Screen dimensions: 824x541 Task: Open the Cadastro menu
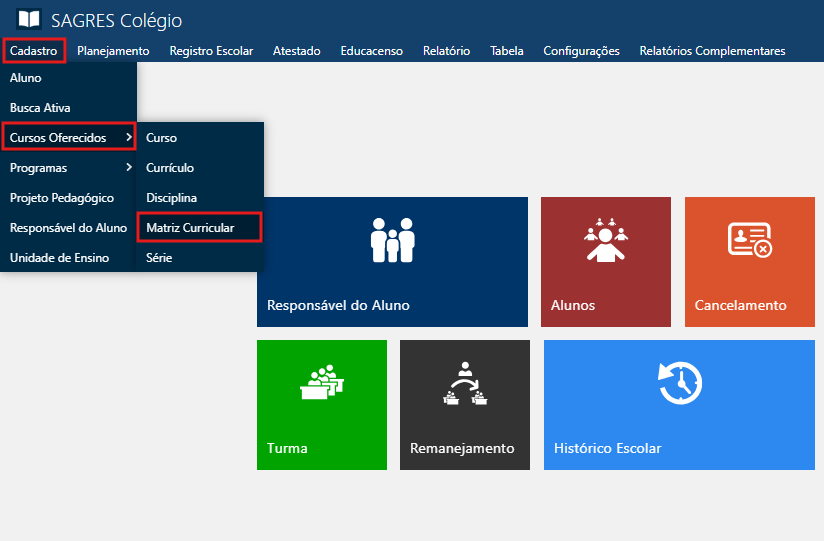pos(33,51)
